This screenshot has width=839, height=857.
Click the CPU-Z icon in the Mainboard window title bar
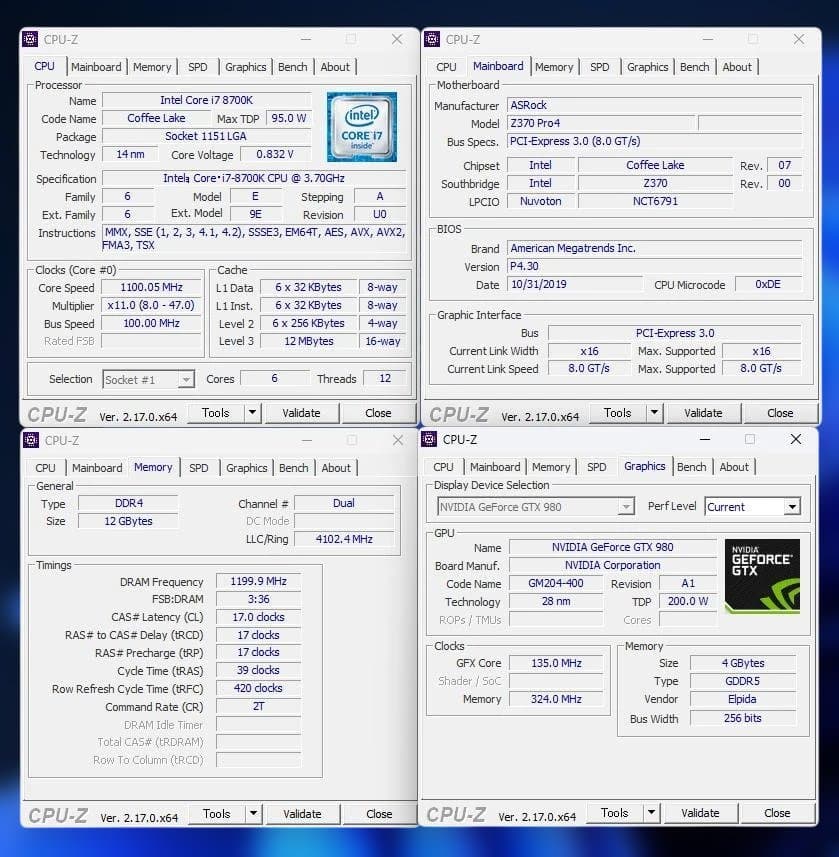click(x=430, y=39)
